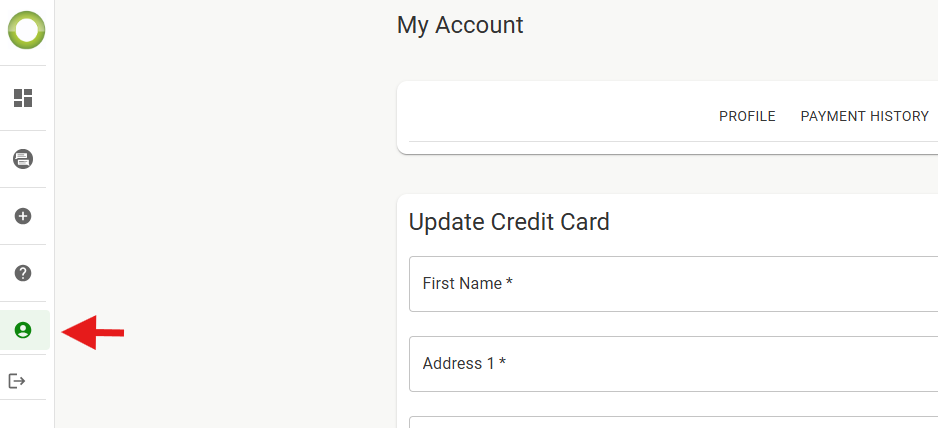Select the field below Address 1
This screenshot has width=938, height=428.
[674, 422]
